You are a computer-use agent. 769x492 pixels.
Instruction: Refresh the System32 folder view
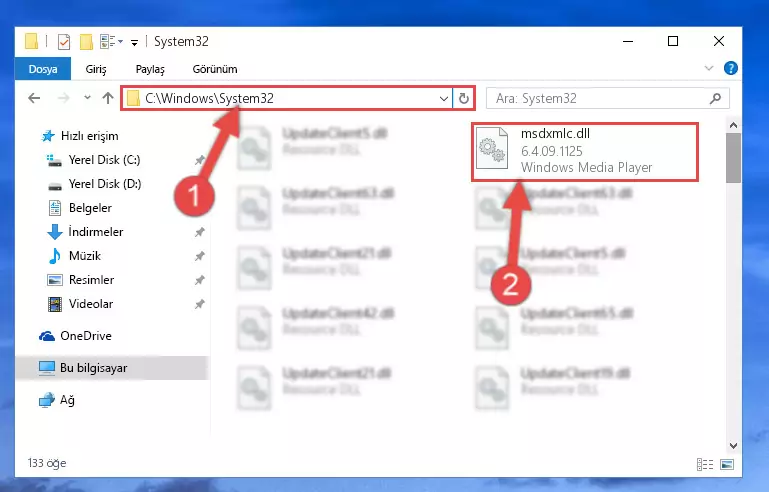click(463, 99)
